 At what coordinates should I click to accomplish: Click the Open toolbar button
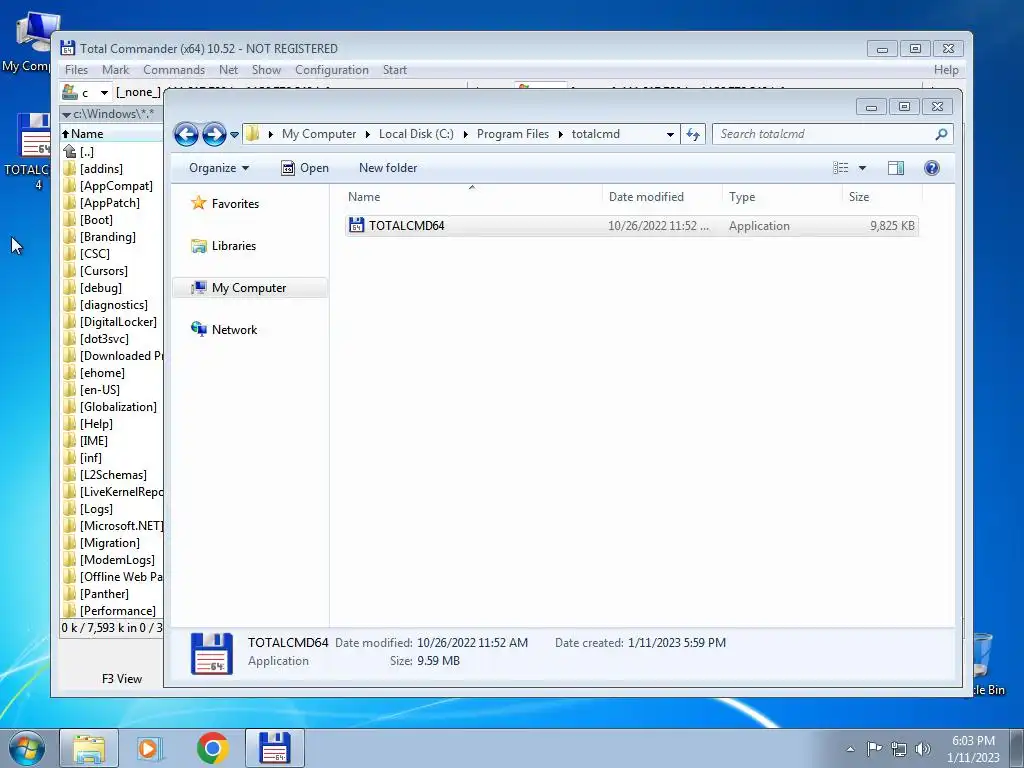[305, 168]
